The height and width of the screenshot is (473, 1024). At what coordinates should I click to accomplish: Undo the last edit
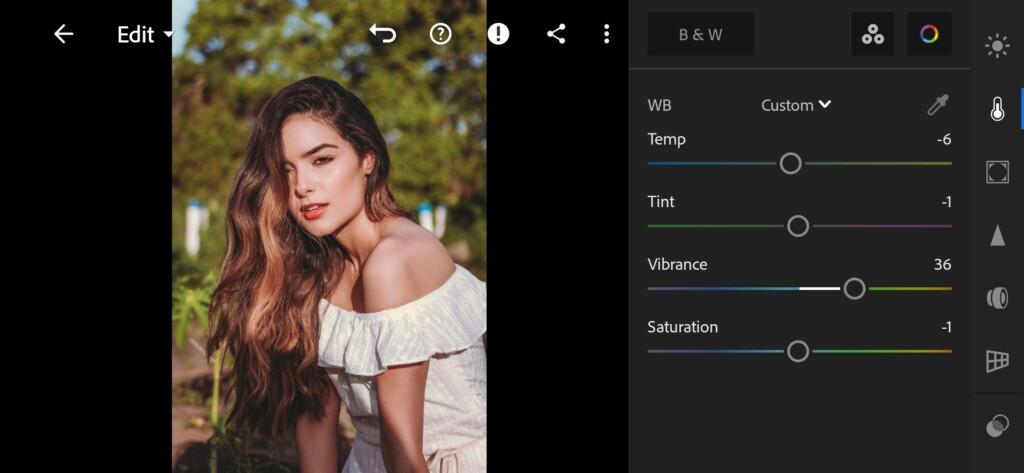(x=383, y=34)
